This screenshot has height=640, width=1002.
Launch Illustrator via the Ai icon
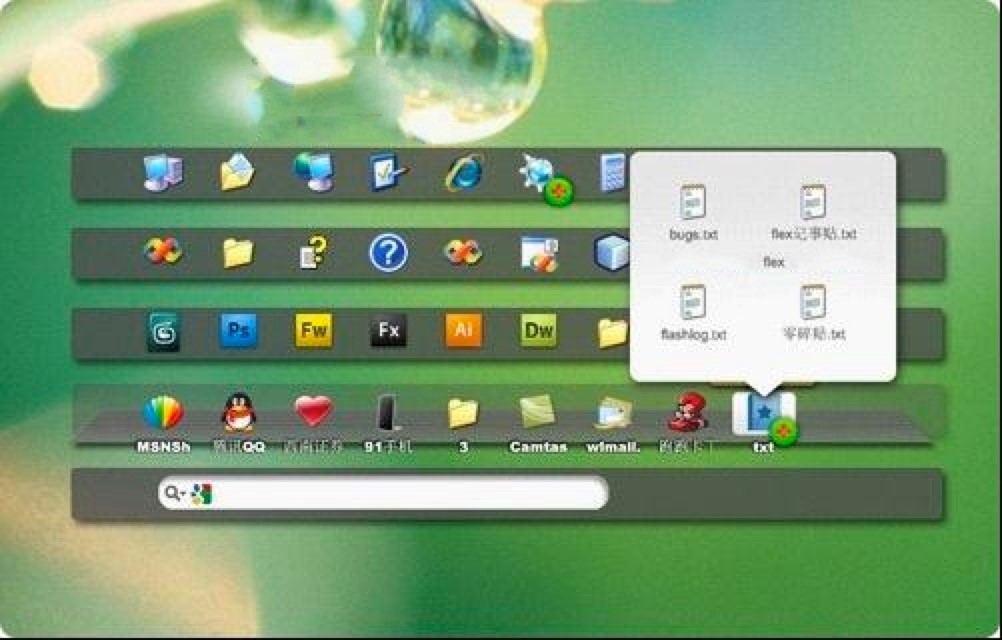(x=463, y=330)
